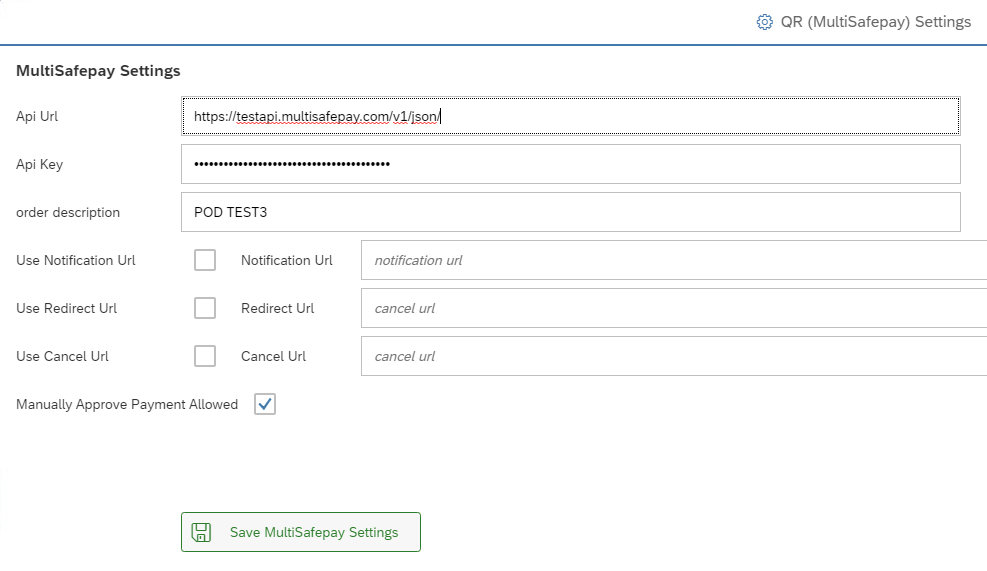Click the MultiSafepay Settings heading

[98, 71]
